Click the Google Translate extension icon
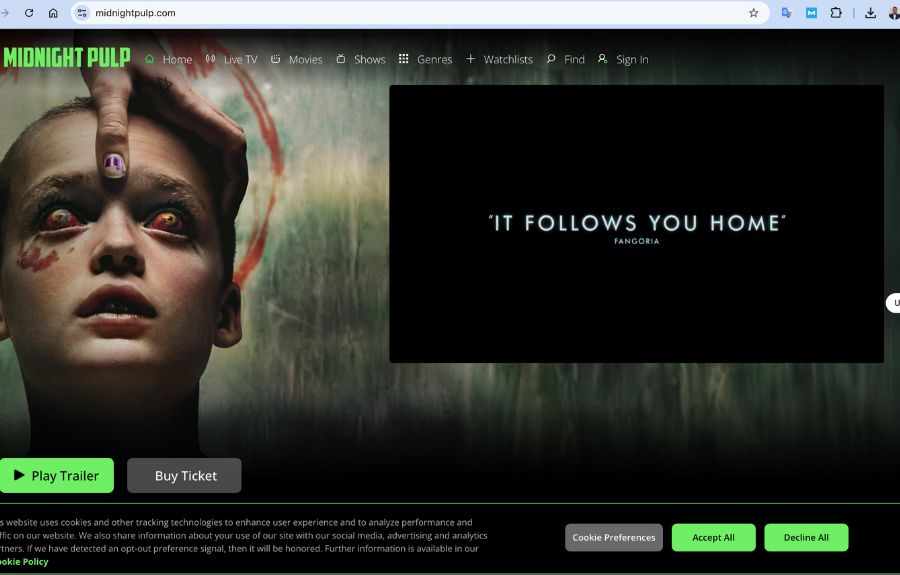Image resolution: width=900 pixels, height=575 pixels. point(786,13)
